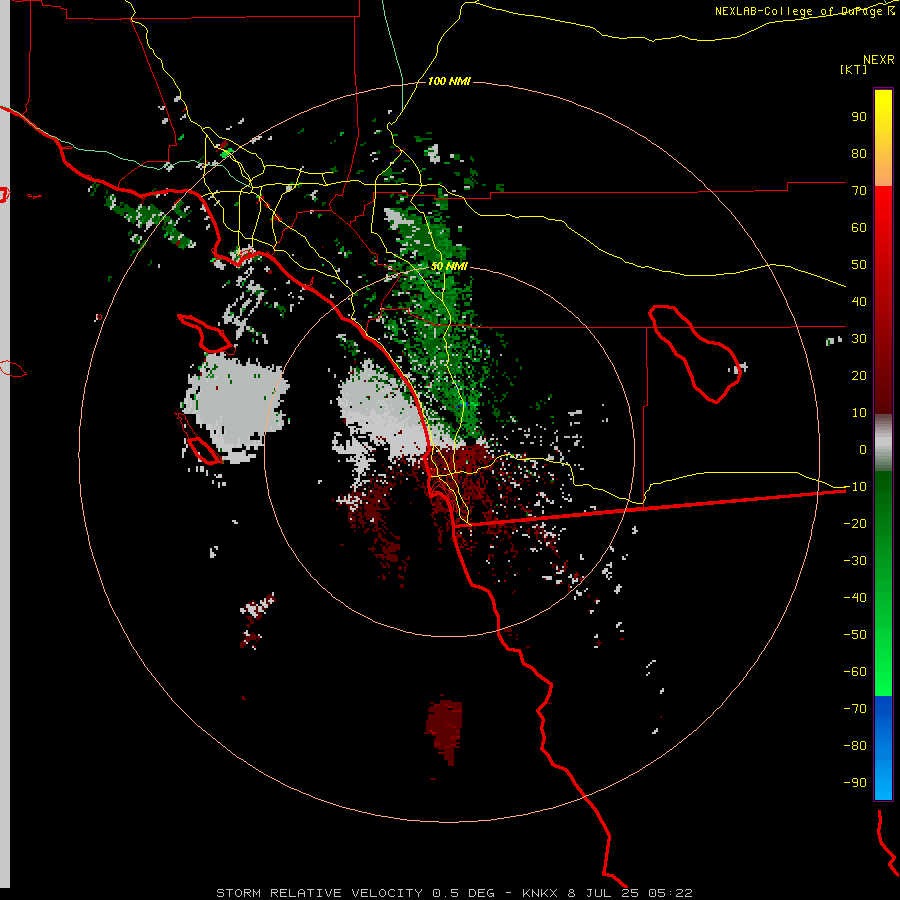Select the 20 value on velocity scale

[859, 376]
